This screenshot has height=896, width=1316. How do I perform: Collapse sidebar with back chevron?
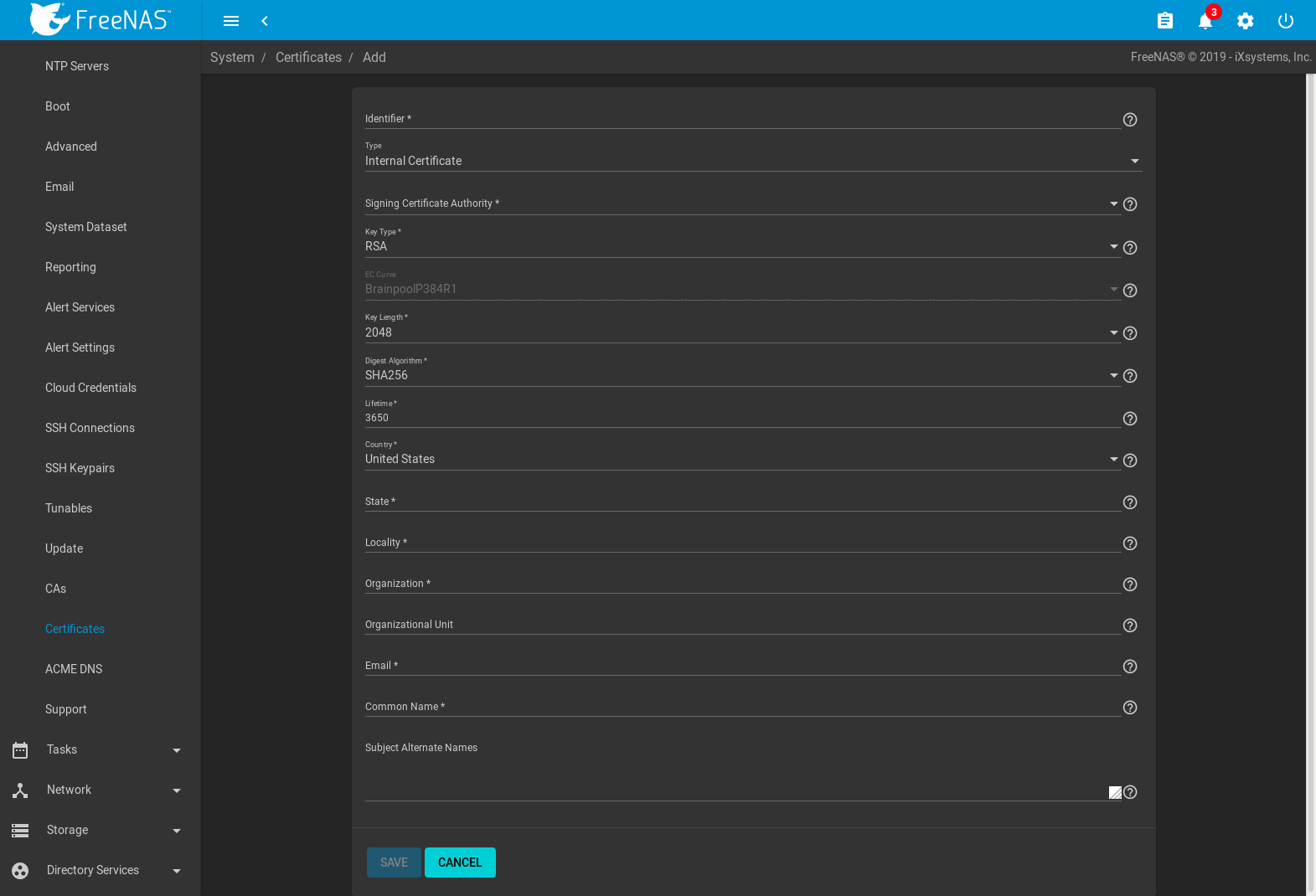pyautogui.click(x=265, y=21)
